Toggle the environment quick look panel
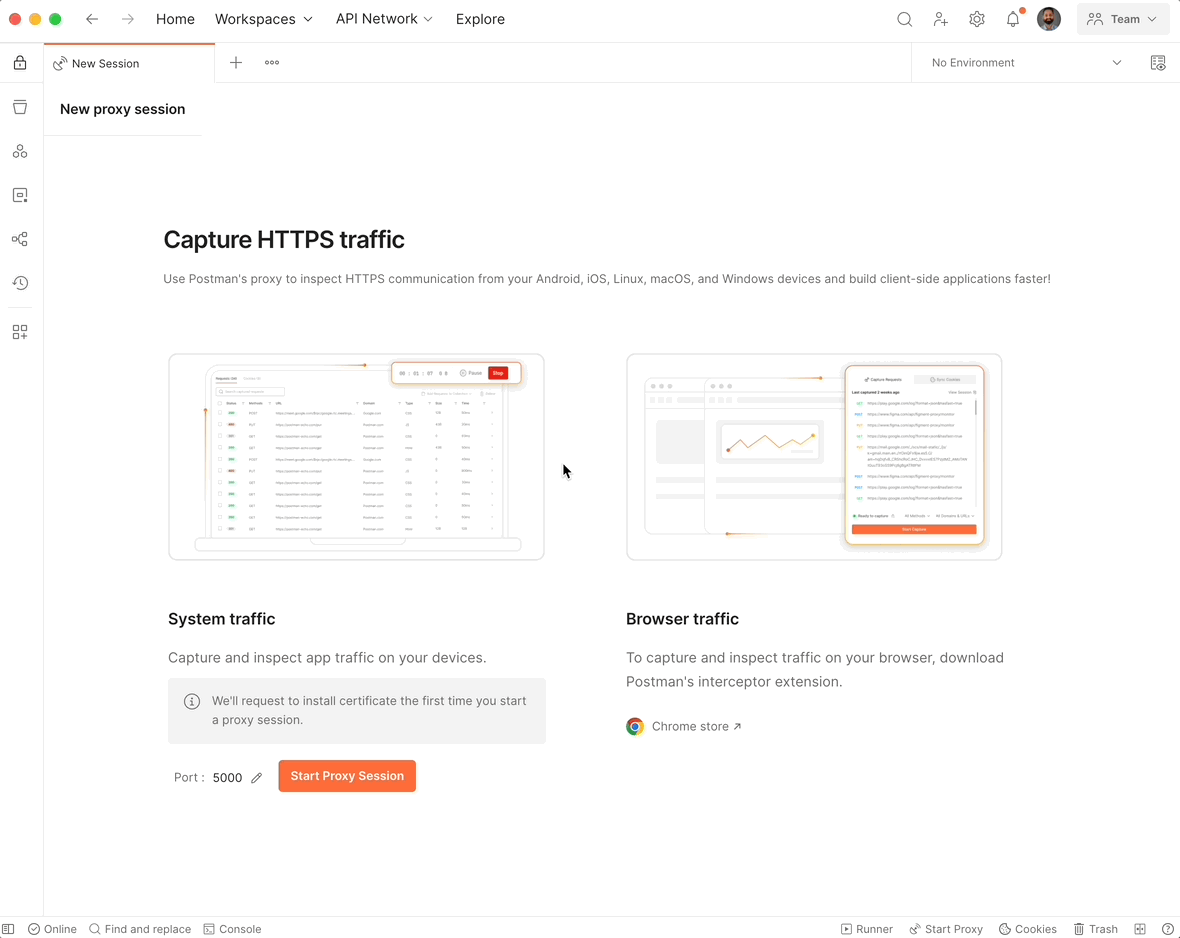The height and width of the screenshot is (938, 1180). click(x=1157, y=62)
